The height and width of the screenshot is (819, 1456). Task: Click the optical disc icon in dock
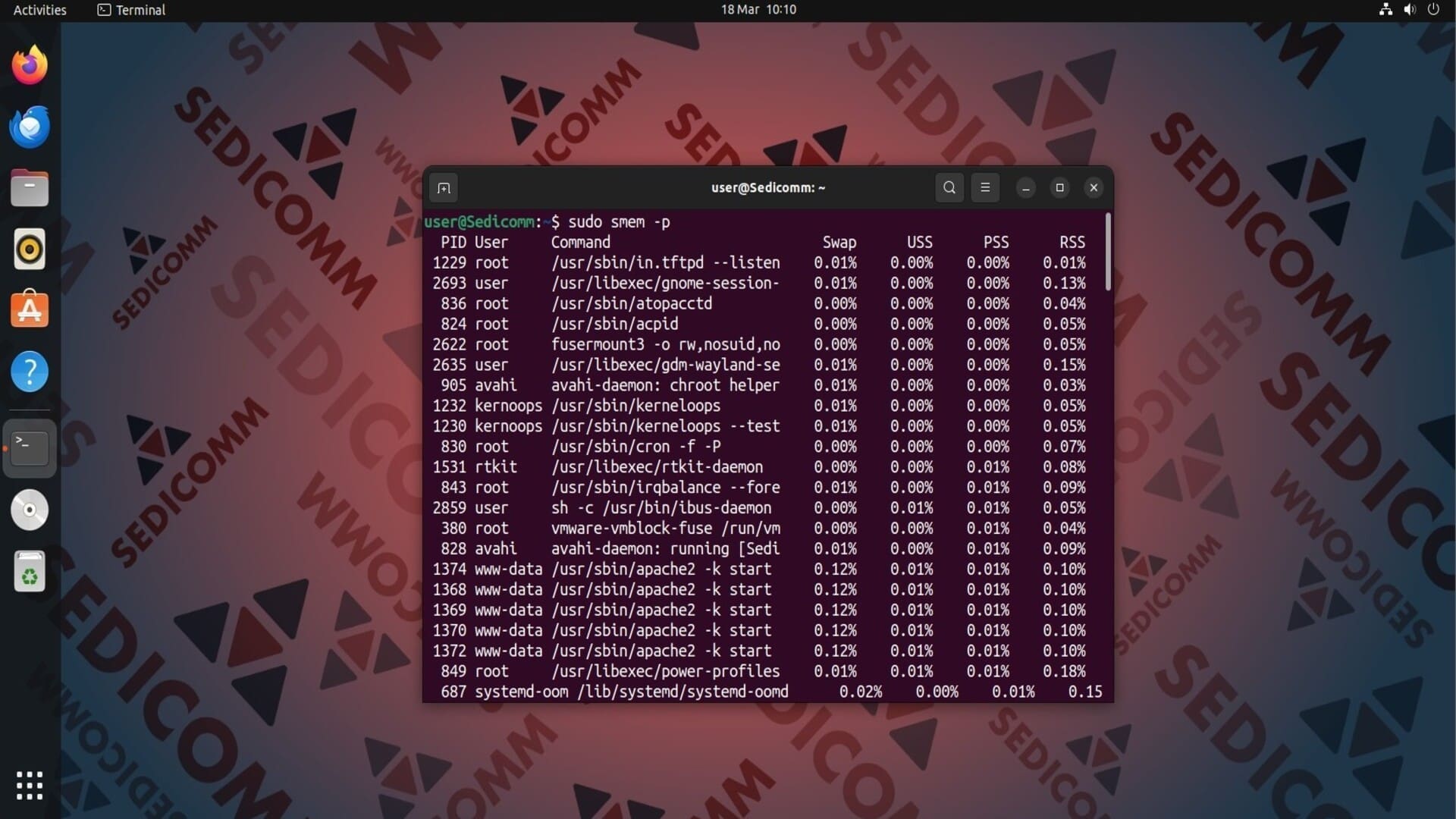tap(30, 510)
